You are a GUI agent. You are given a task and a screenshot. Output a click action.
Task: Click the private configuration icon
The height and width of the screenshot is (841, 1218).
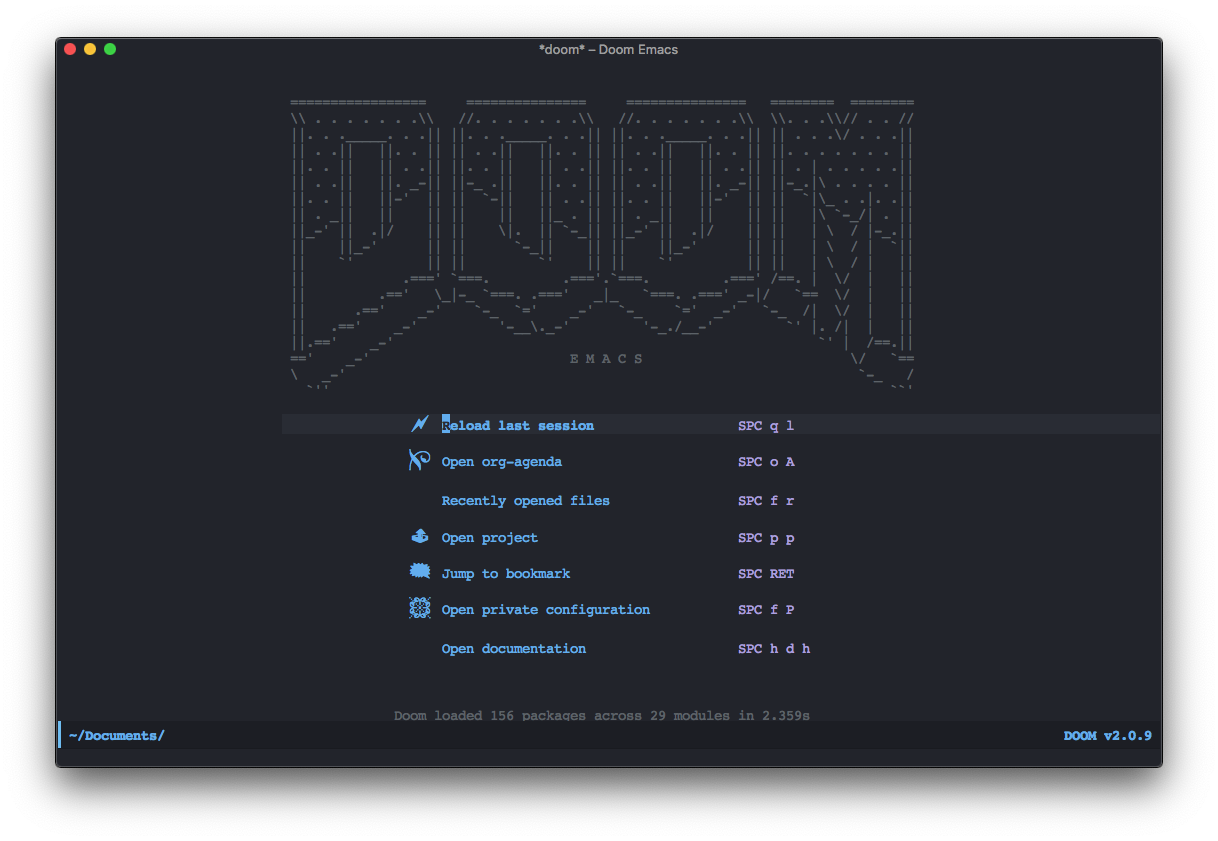click(x=420, y=608)
